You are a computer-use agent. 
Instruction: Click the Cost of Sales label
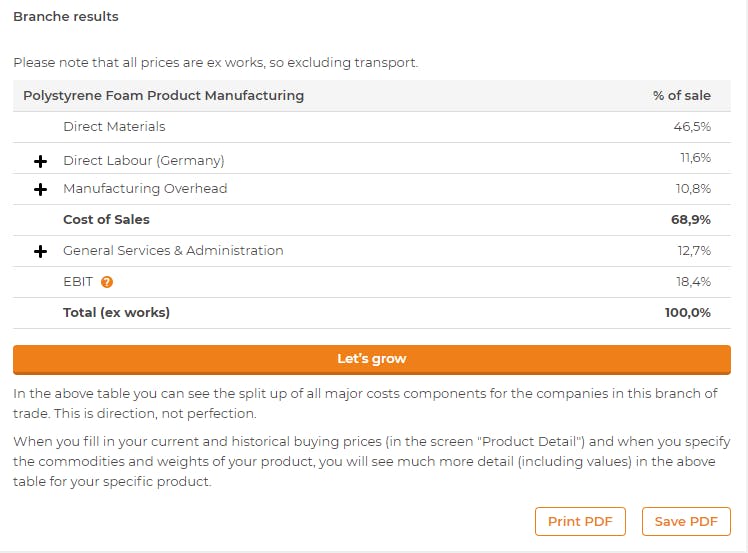click(106, 219)
